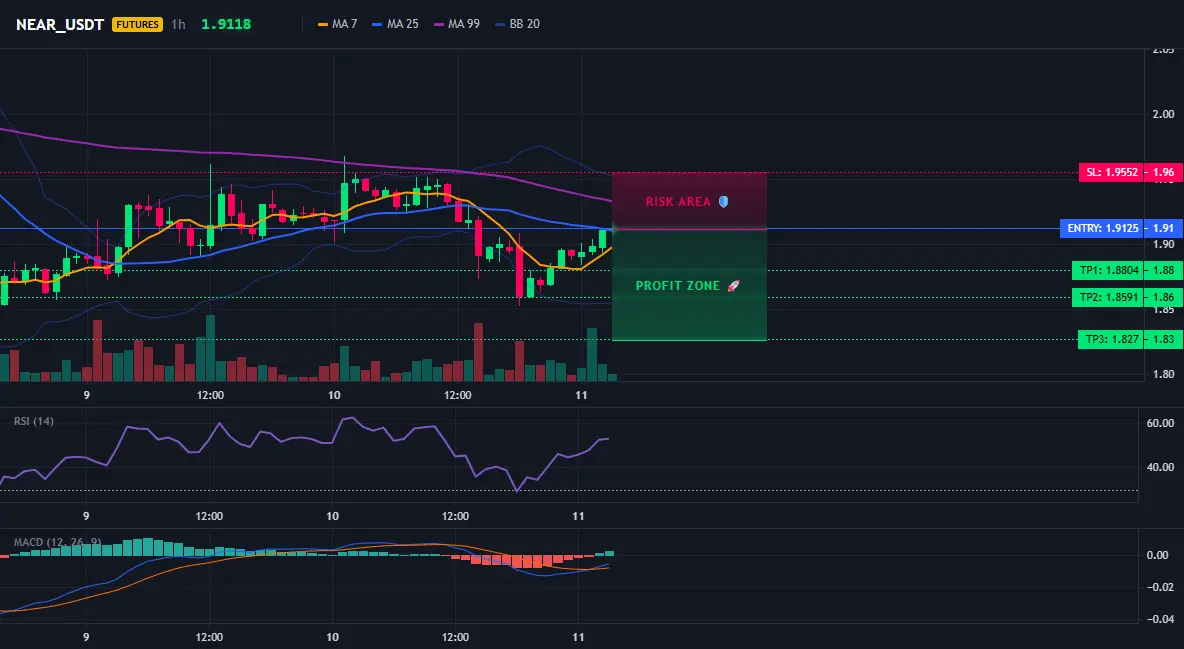Click the MACD (12, 26, 9) indicator label
Image resolution: width=1184 pixels, height=649 pixels.
pos(57,542)
